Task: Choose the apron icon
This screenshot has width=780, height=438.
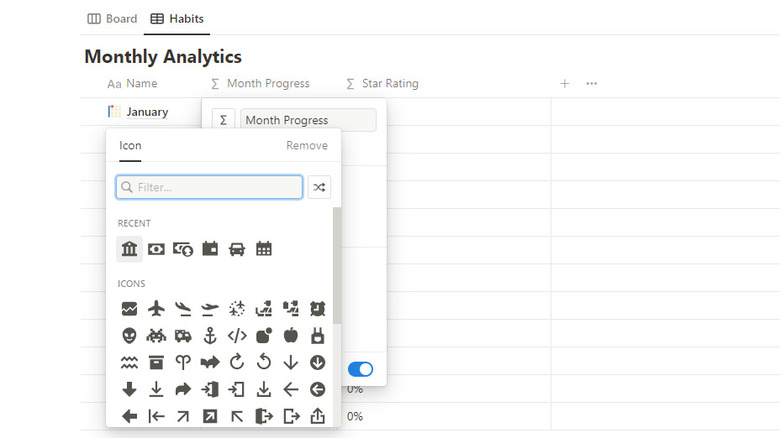Action: coord(317,335)
